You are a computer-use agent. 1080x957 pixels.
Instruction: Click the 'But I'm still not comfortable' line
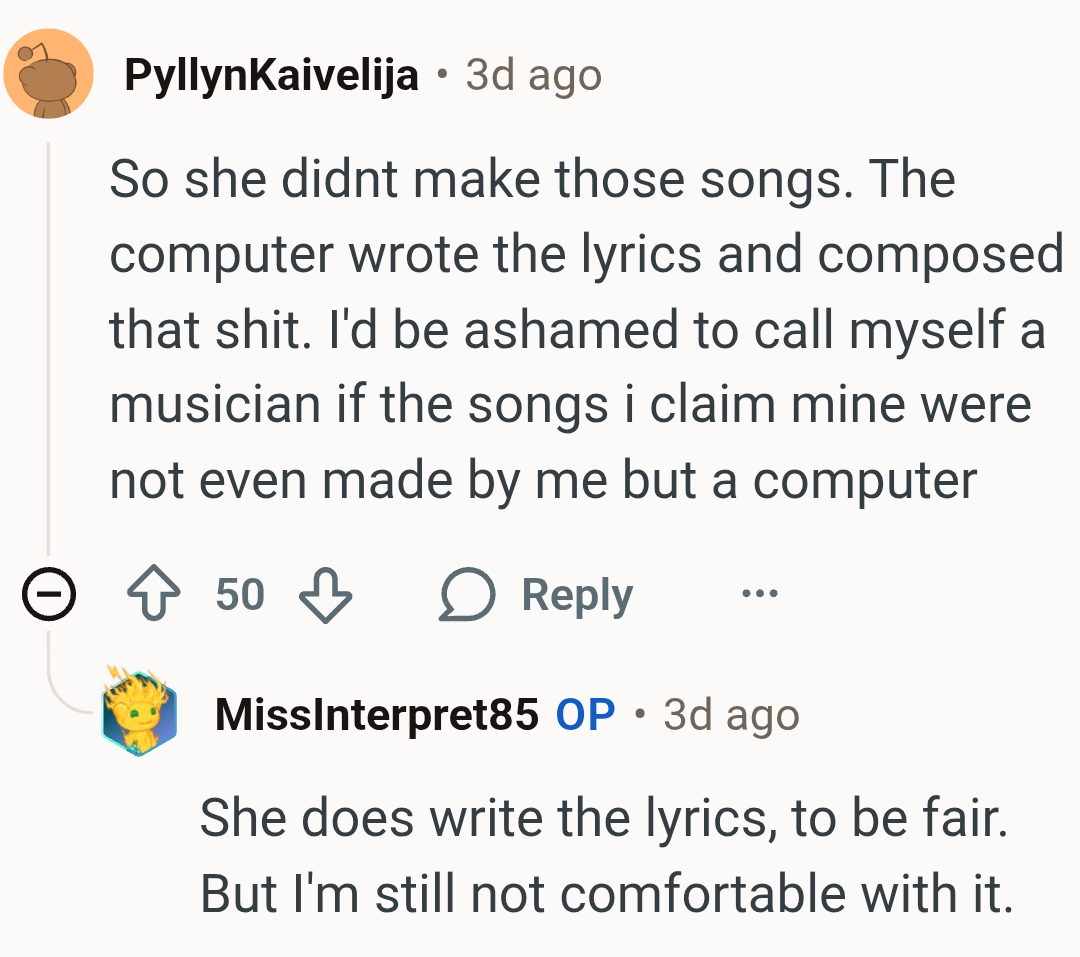(x=606, y=893)
